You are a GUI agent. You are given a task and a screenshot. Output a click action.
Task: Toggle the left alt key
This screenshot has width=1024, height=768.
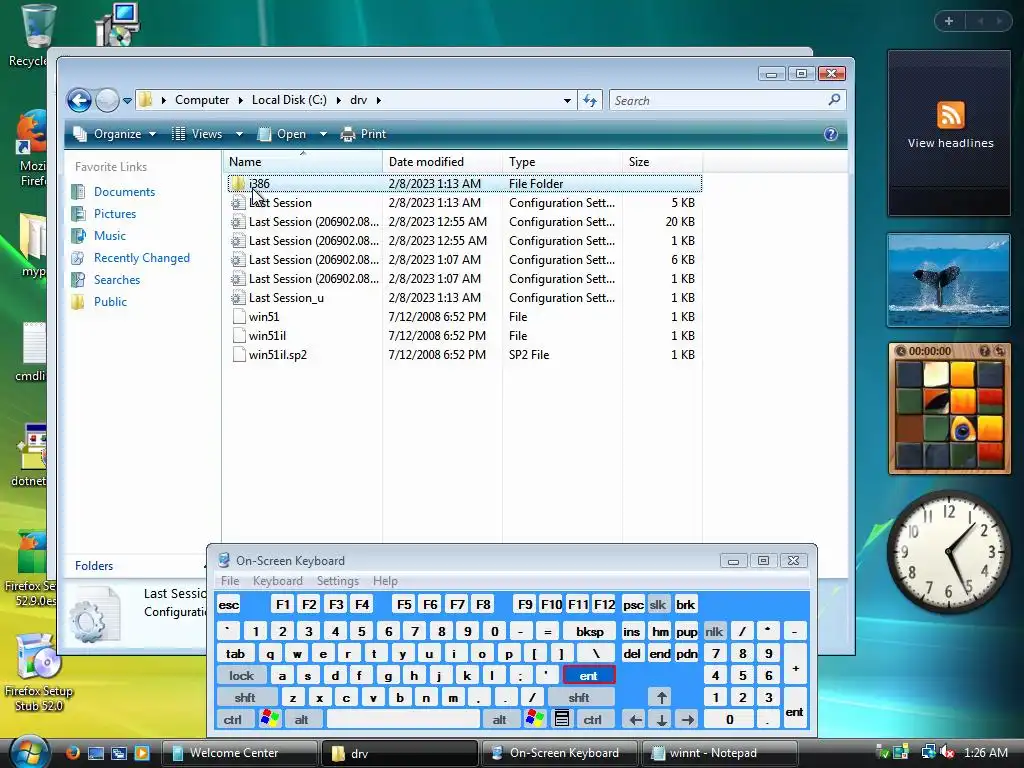[x=301, y=720]
